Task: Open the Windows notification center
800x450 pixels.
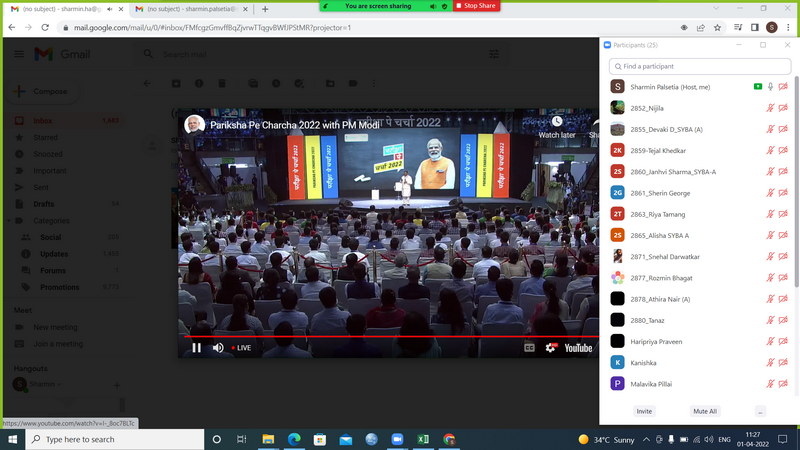Action: [782, 439]
